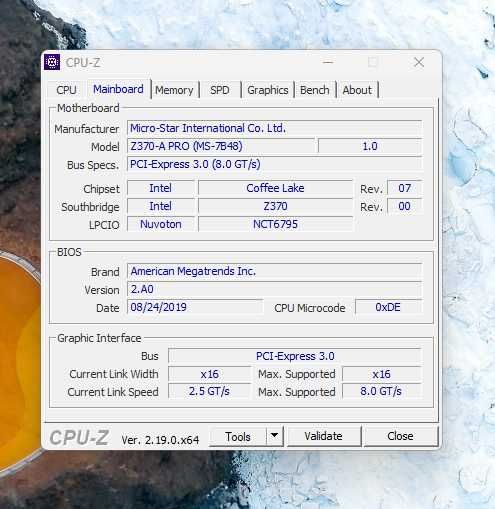The height and width of the screenshot is (509, 495).
Task: Click the Southbridge label
Action: point(90,207)
